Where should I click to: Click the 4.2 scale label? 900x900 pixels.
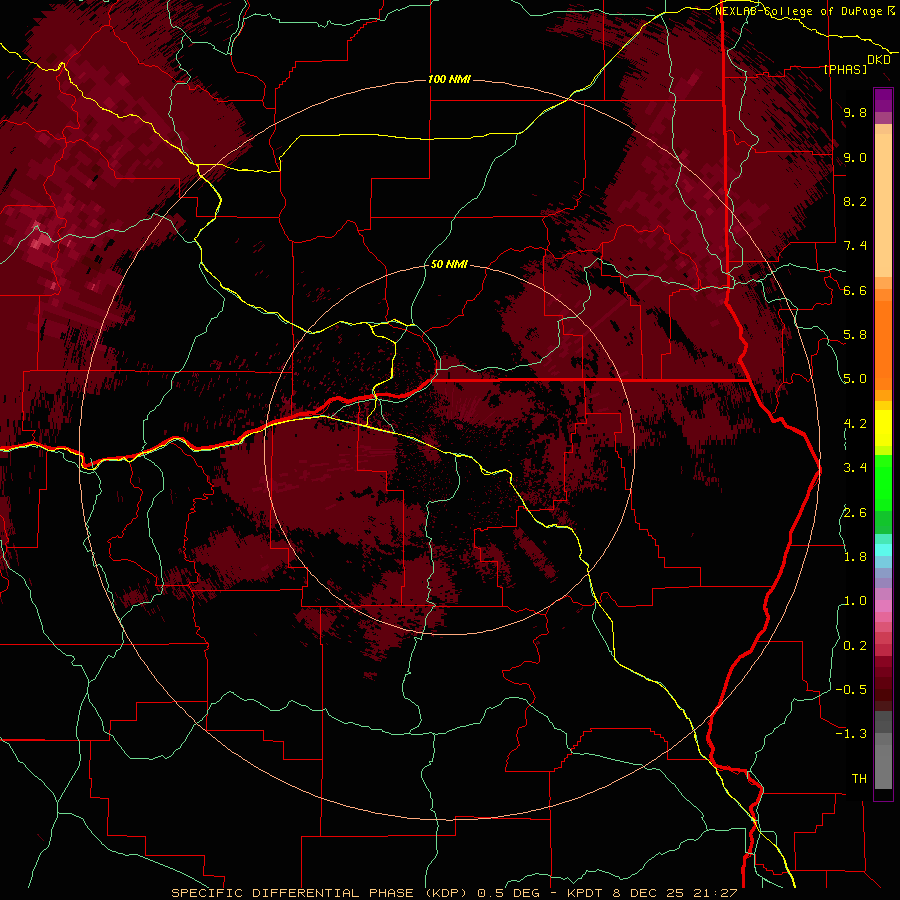855,424
